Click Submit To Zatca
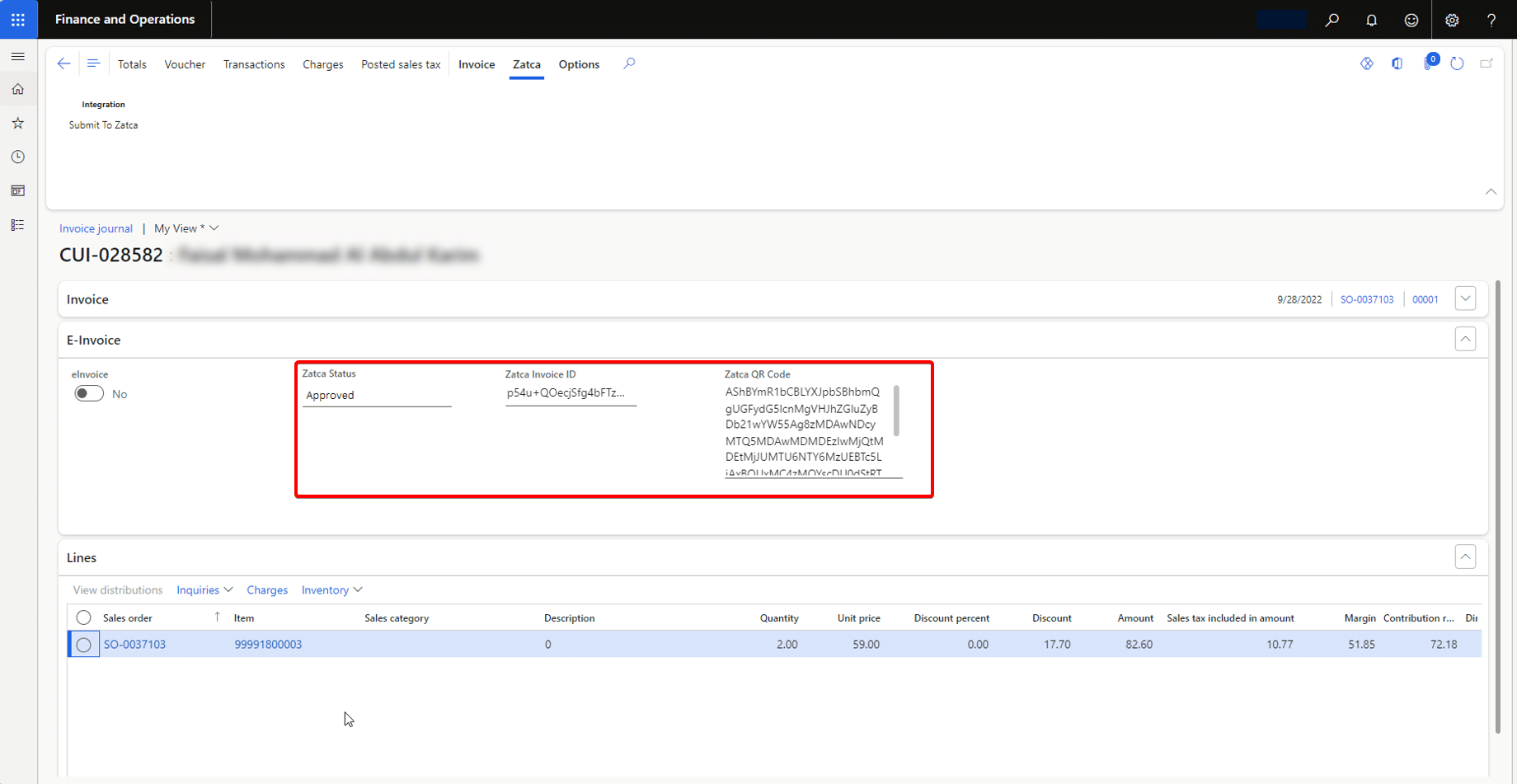This screenshot has width=1517, height=784. [103, 124]
